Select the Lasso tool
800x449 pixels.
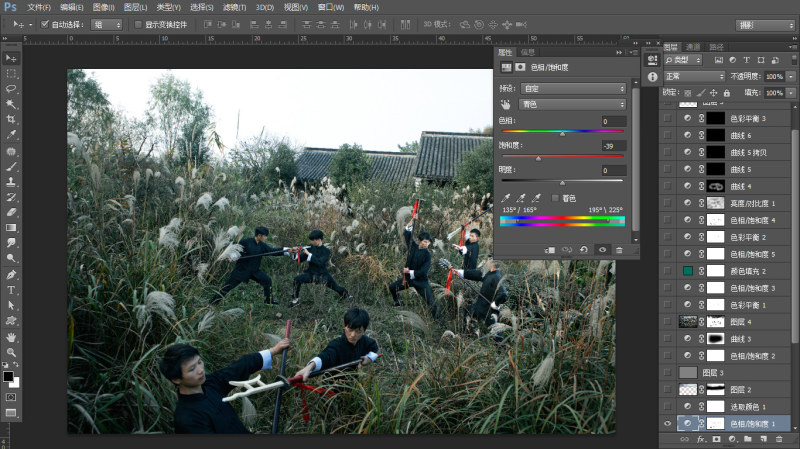tap(11, 89)
